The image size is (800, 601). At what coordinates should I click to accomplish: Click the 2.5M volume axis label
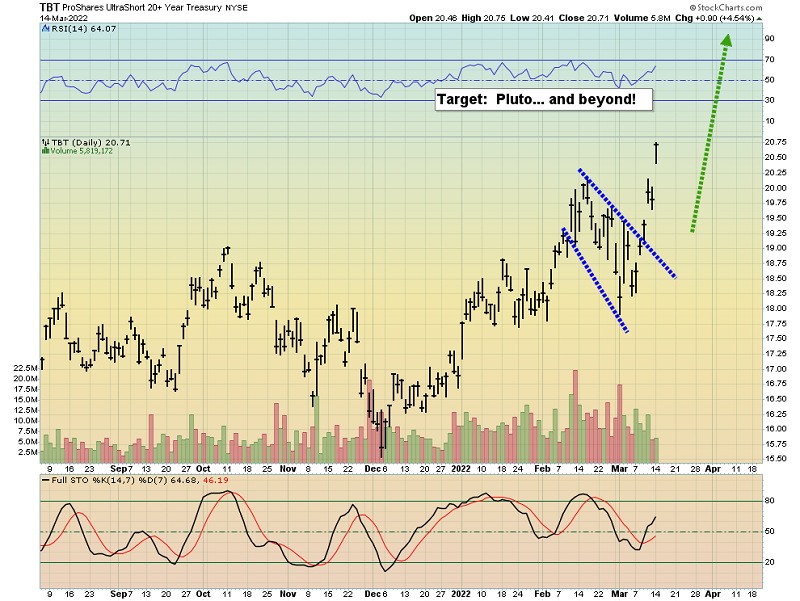tap(28, 453)
